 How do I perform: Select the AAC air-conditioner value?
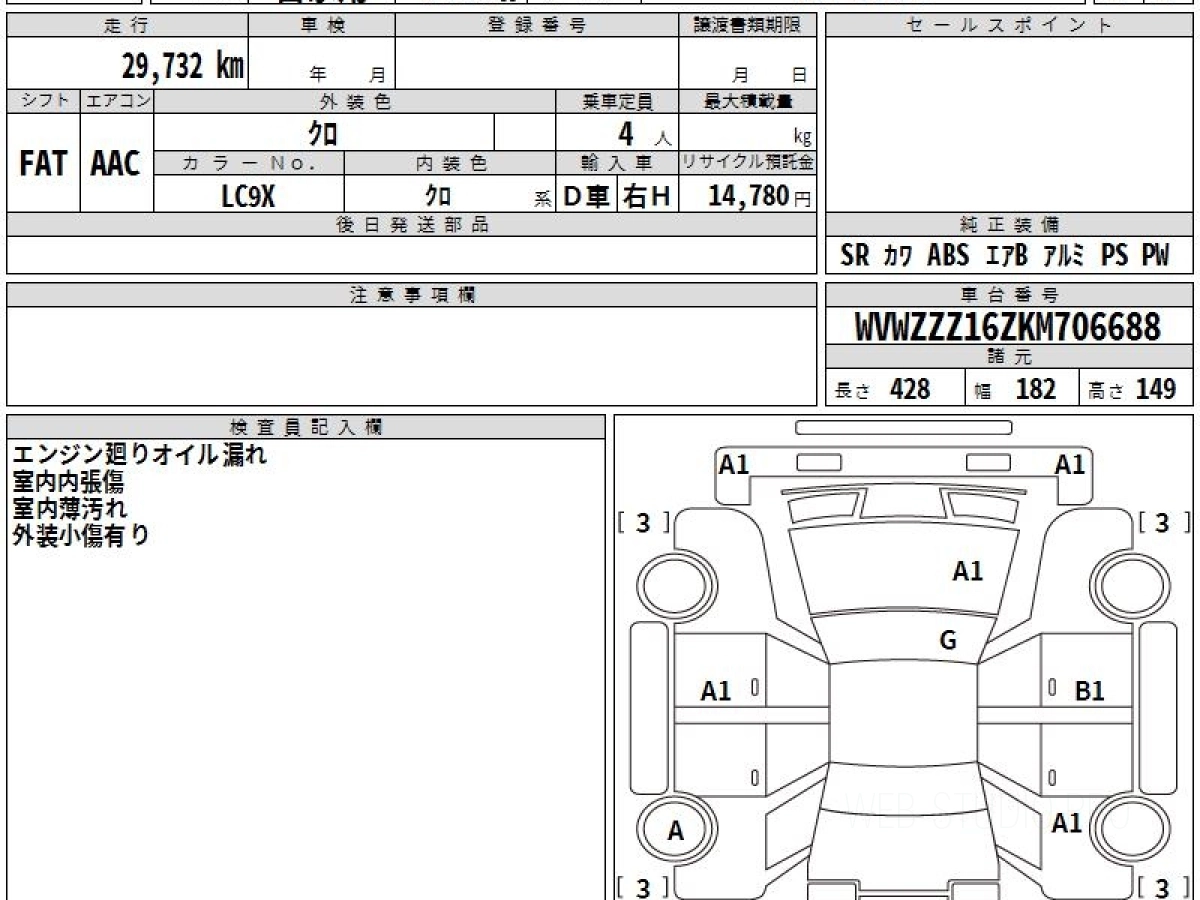coord(116,163)
